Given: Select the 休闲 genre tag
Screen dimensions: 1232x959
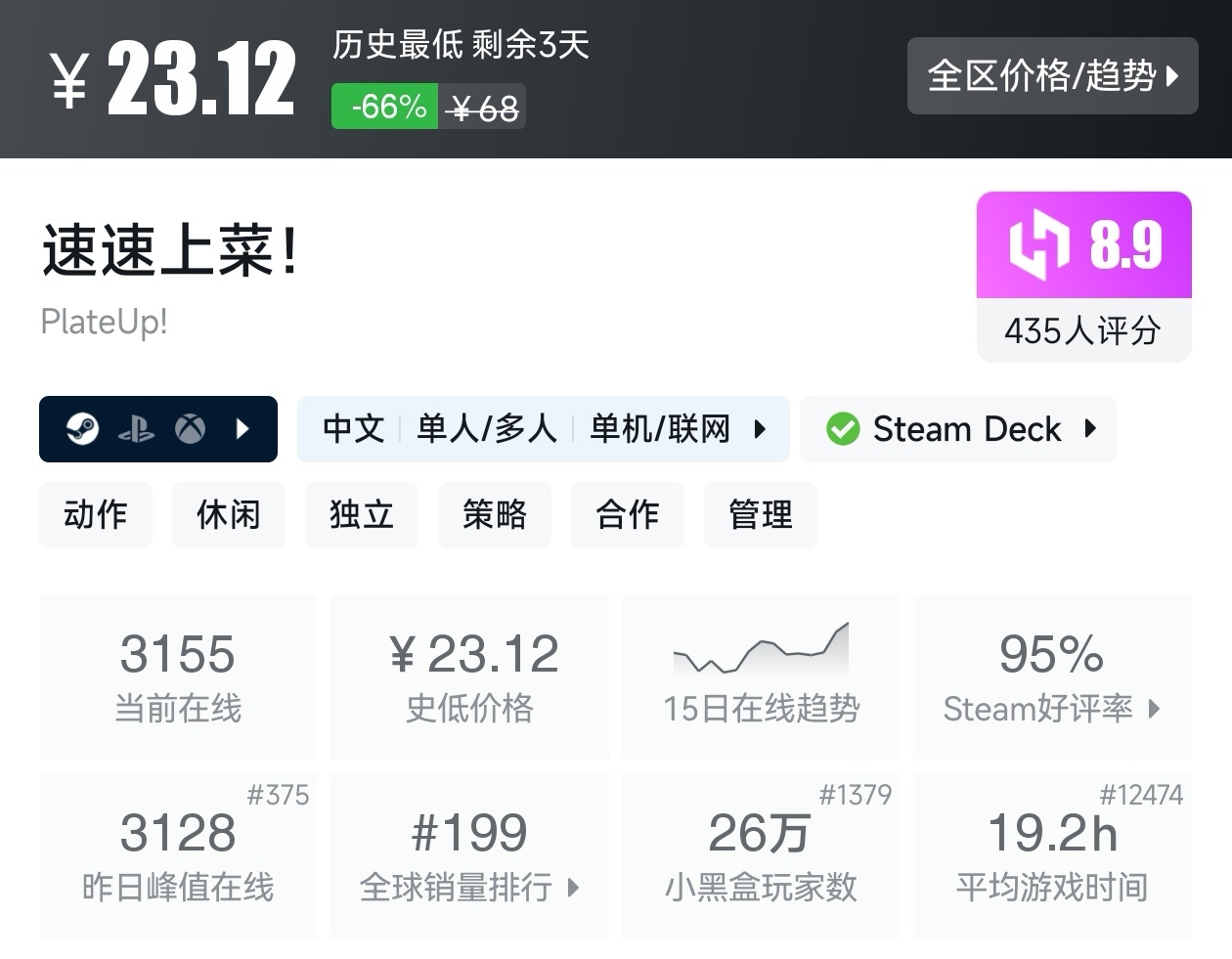Looking at the screenshot, I should point(229,514).
